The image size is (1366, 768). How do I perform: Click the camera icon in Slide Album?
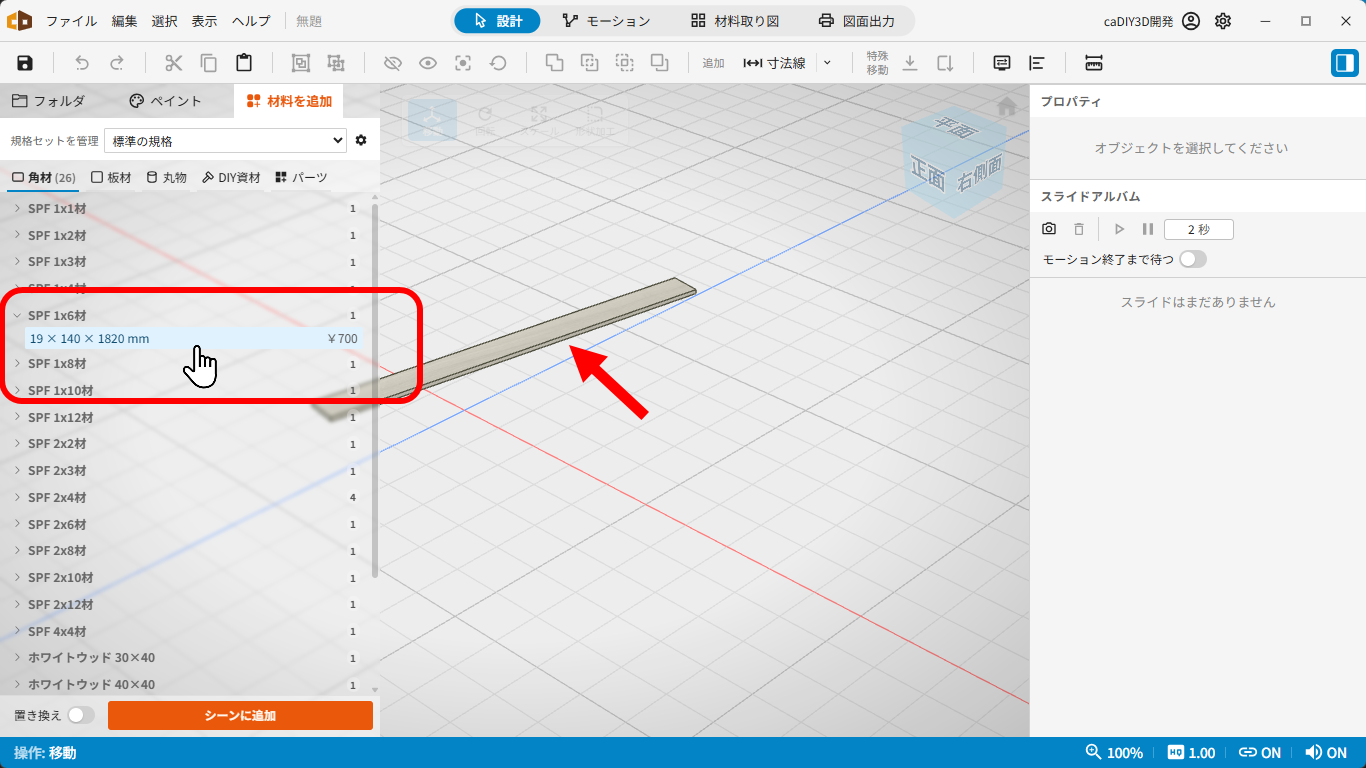[x=1049, y=229]
